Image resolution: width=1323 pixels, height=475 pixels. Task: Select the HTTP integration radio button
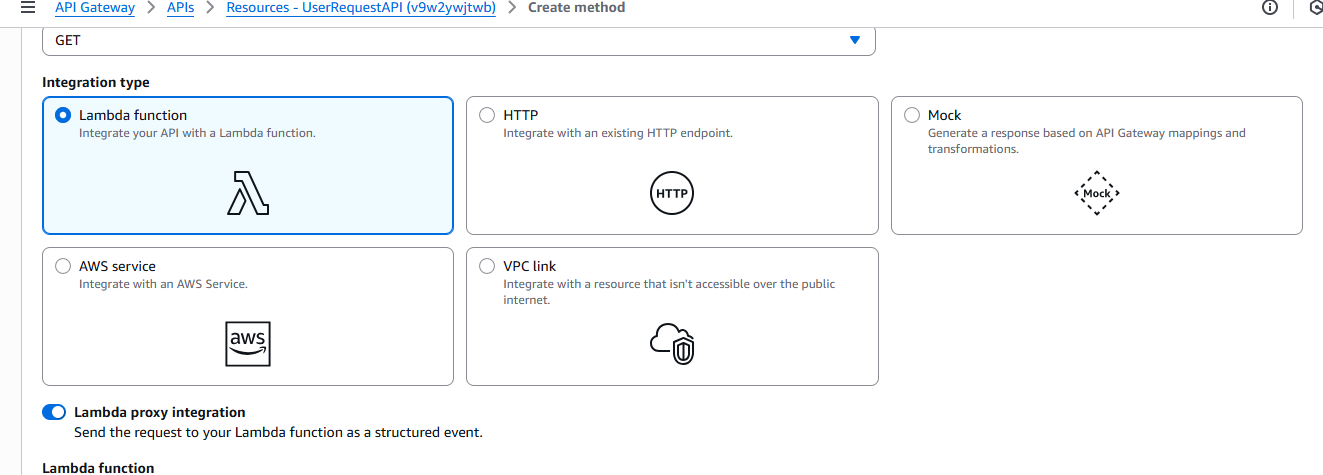[487, 115]
